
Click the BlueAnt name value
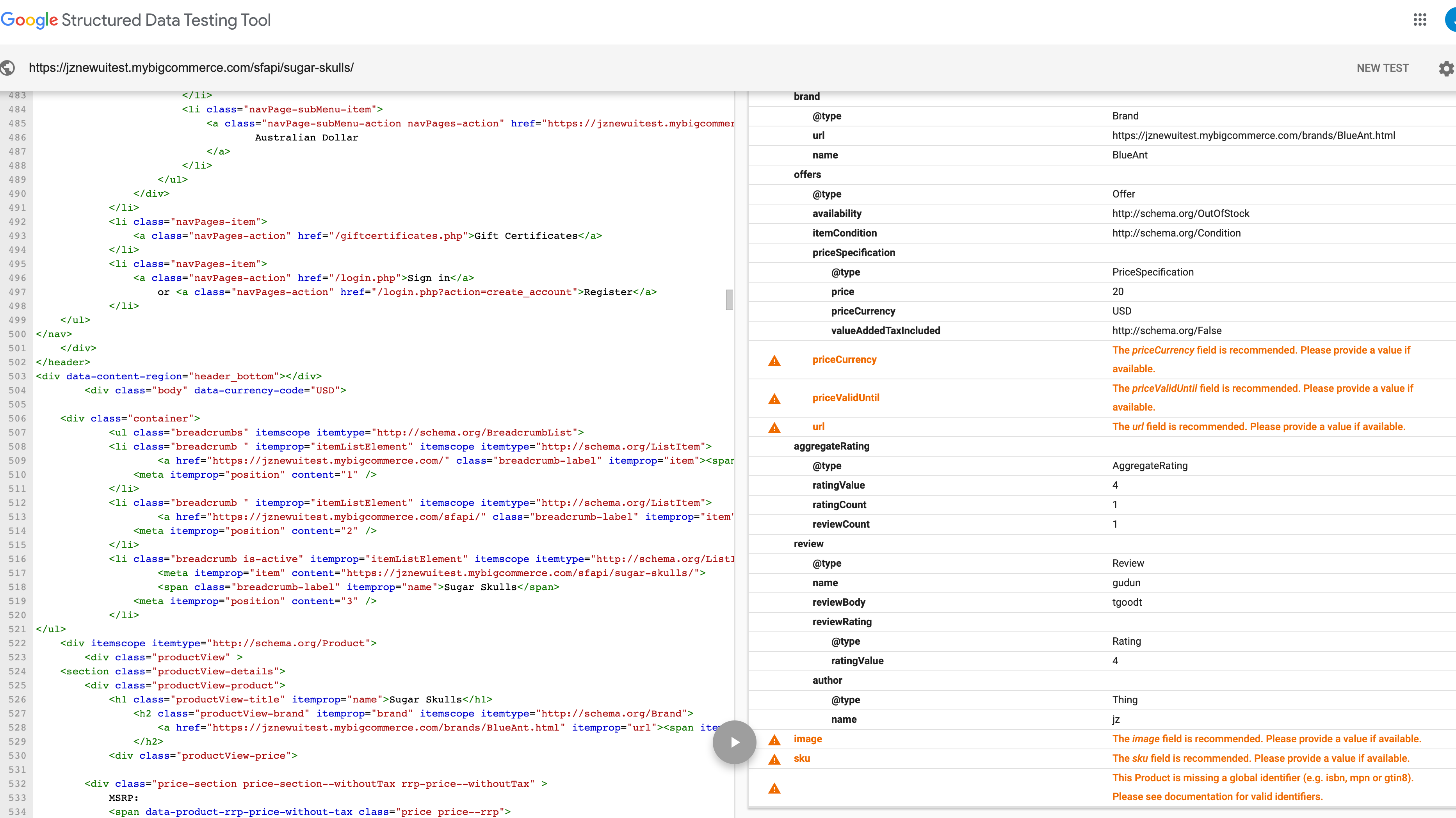[x=1130, y=155]
